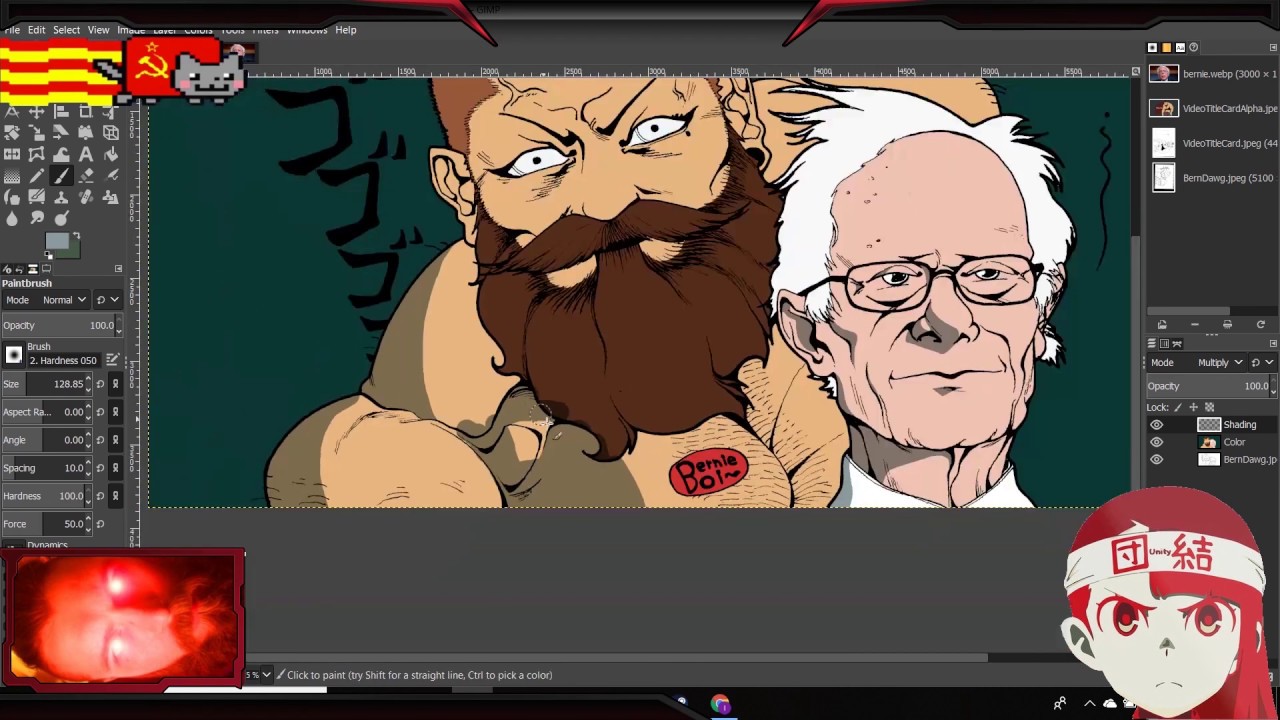The width and height of the screenshot is (1280, 720).
Task: Click the foreground color swatch
Action: tap(57, 242)
